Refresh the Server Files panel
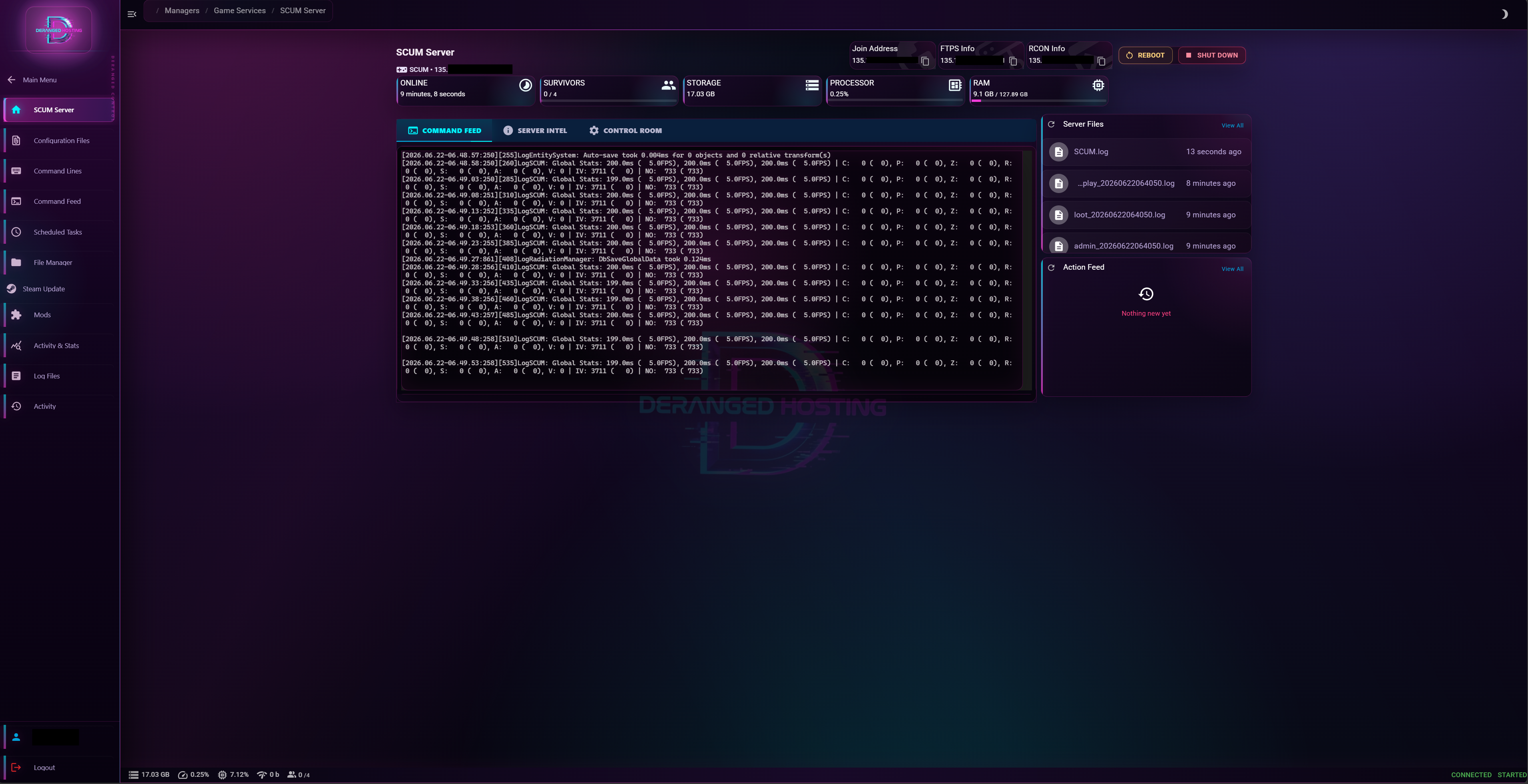Image resolution: width=1528 pixels, height=784 pixels. pyautogui.click(x=1051, y=125)
